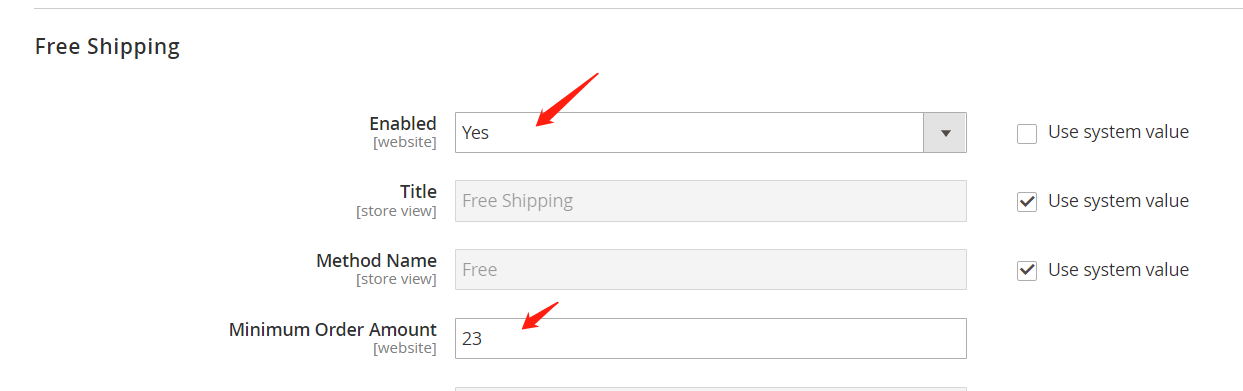Click the Method Name field containing Free

pos(710,269)
